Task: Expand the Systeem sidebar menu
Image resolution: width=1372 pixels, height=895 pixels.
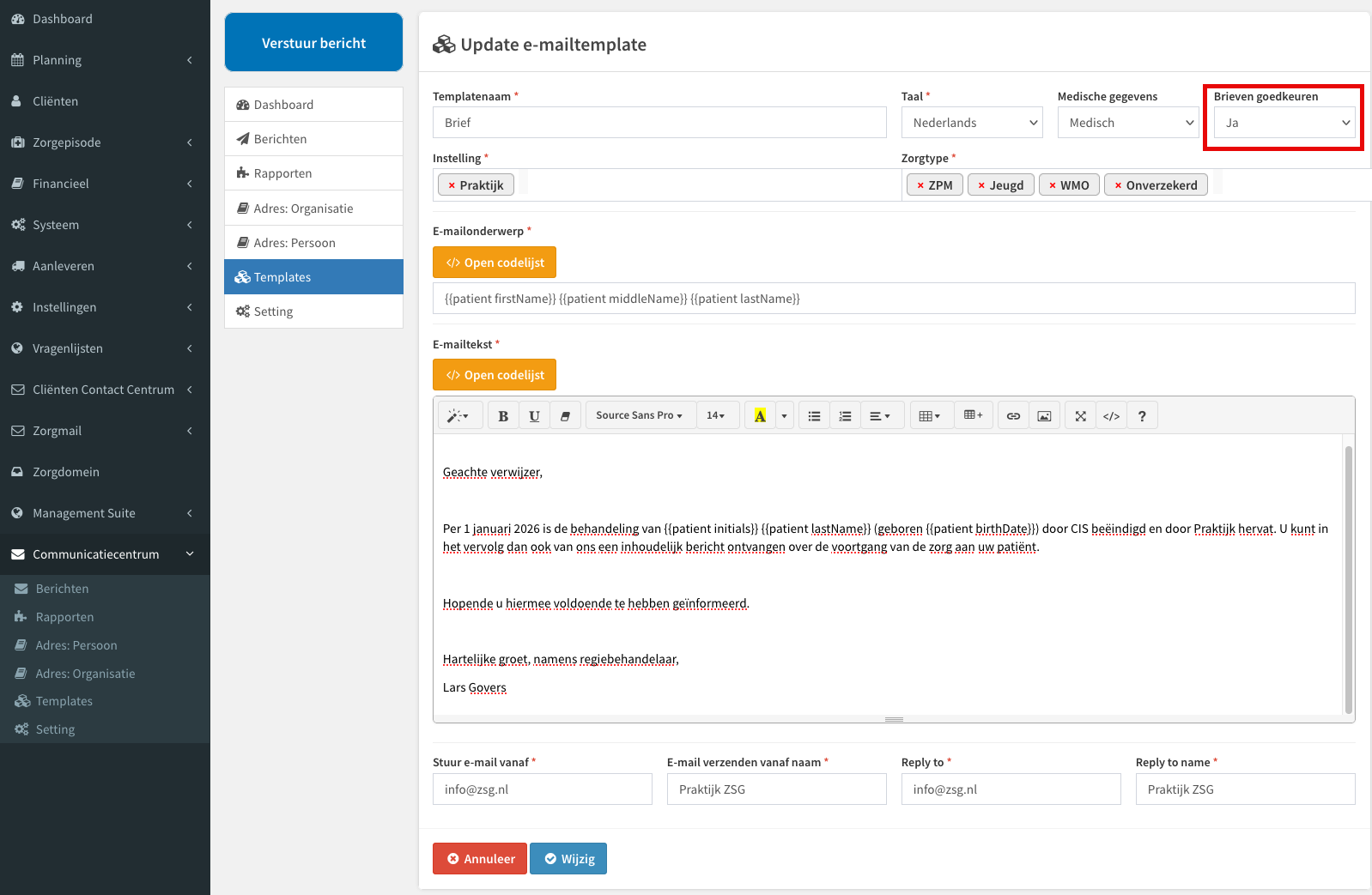Action: (105, 225)
